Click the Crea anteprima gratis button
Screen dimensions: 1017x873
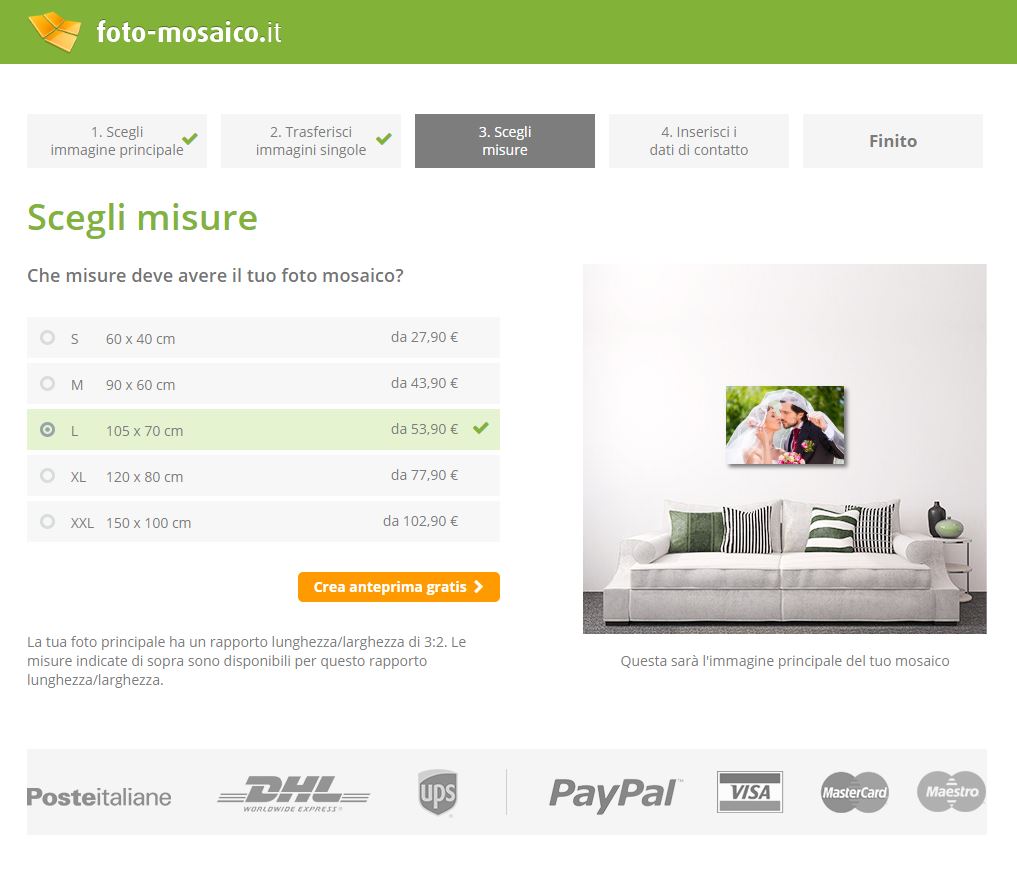(399, 587)
